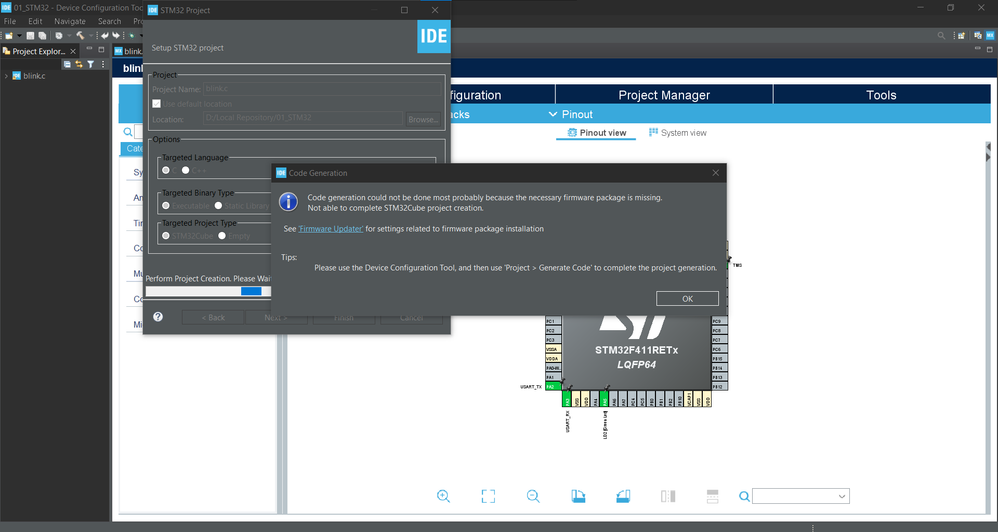Click the back navigation arrow icon

pos(105,36)
